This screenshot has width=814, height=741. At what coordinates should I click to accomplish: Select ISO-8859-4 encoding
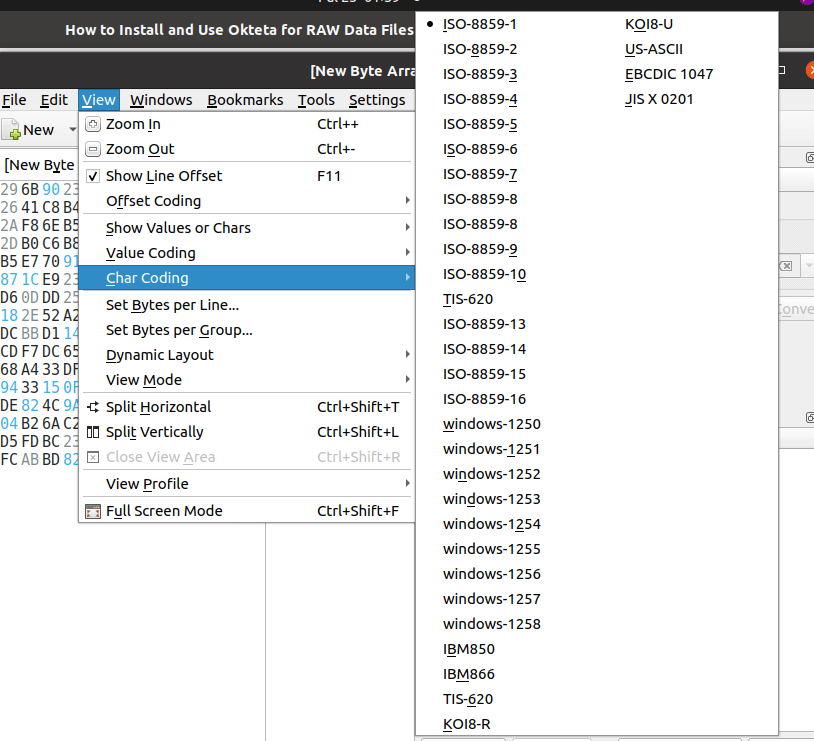tap(480, 99)
